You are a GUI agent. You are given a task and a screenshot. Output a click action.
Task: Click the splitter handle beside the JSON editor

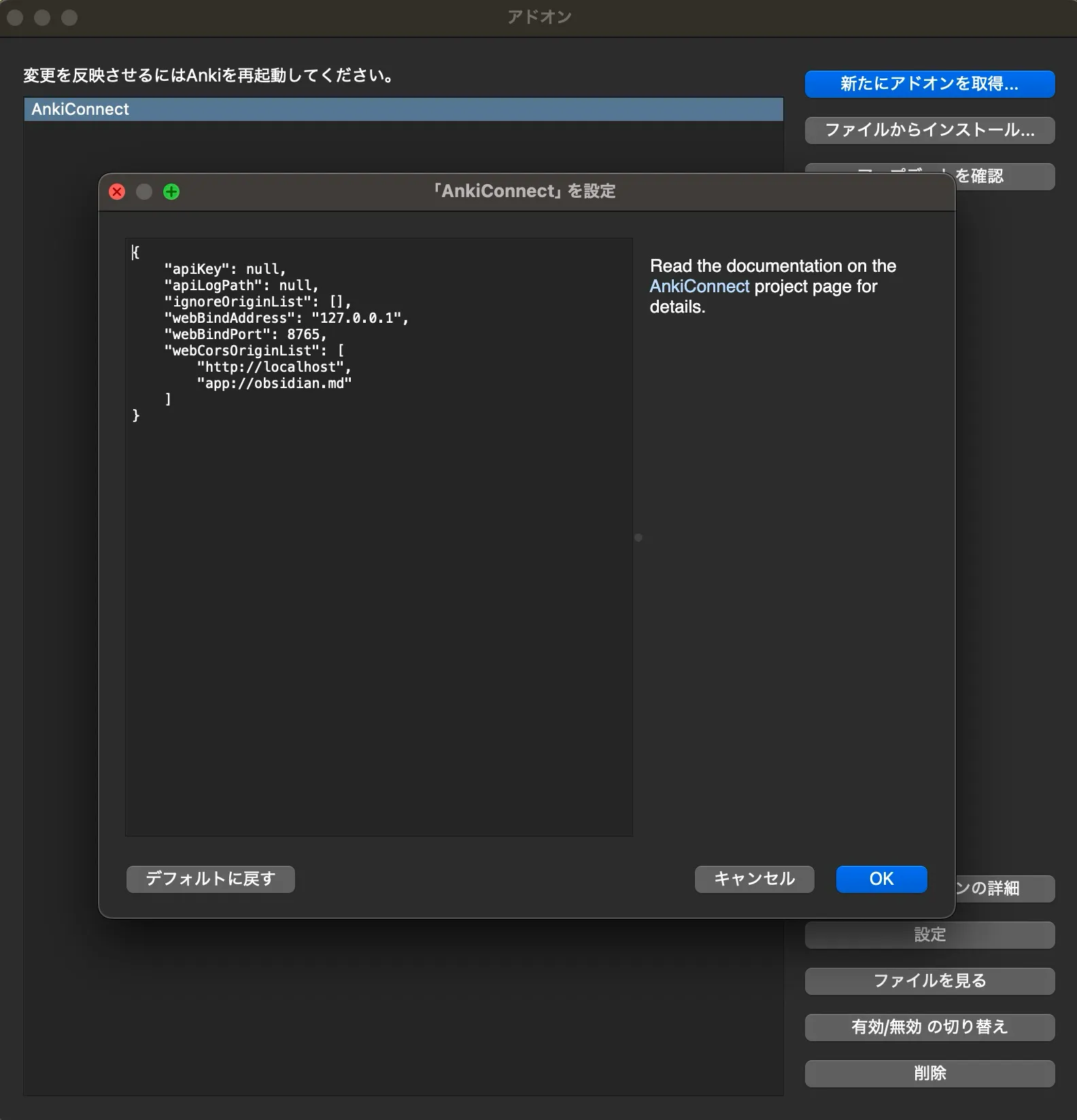tap(638, 538)
